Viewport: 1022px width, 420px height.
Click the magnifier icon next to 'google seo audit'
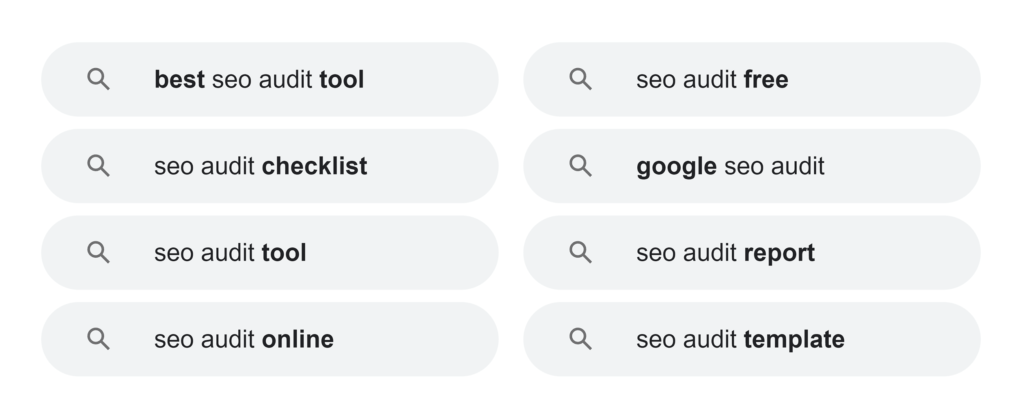[580, 166]
